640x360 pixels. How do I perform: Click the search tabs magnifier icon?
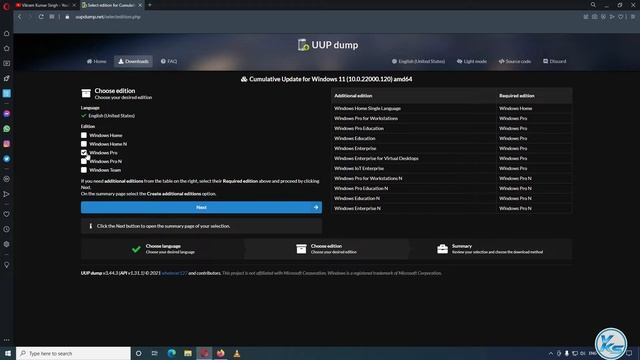point(593,5)
